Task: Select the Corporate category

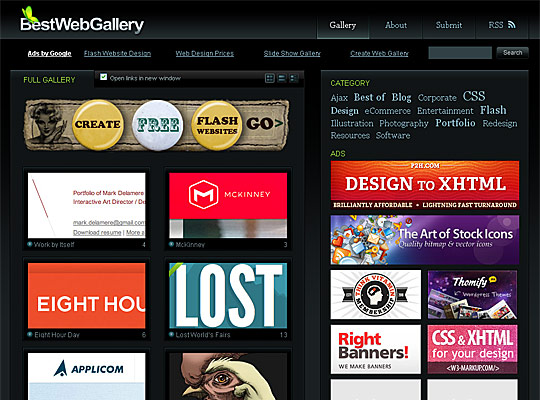Action: click(437, 98)
